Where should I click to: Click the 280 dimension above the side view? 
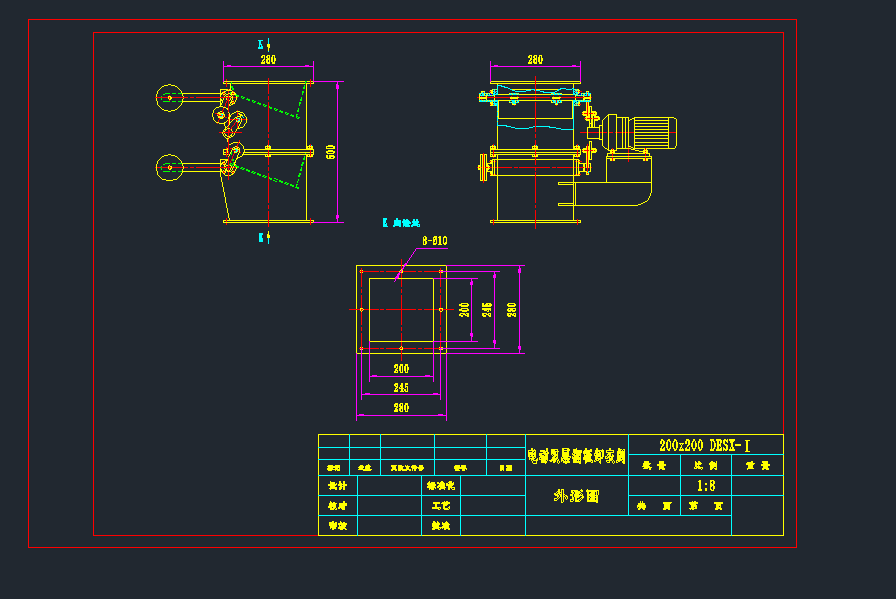[x=535, y=60]
